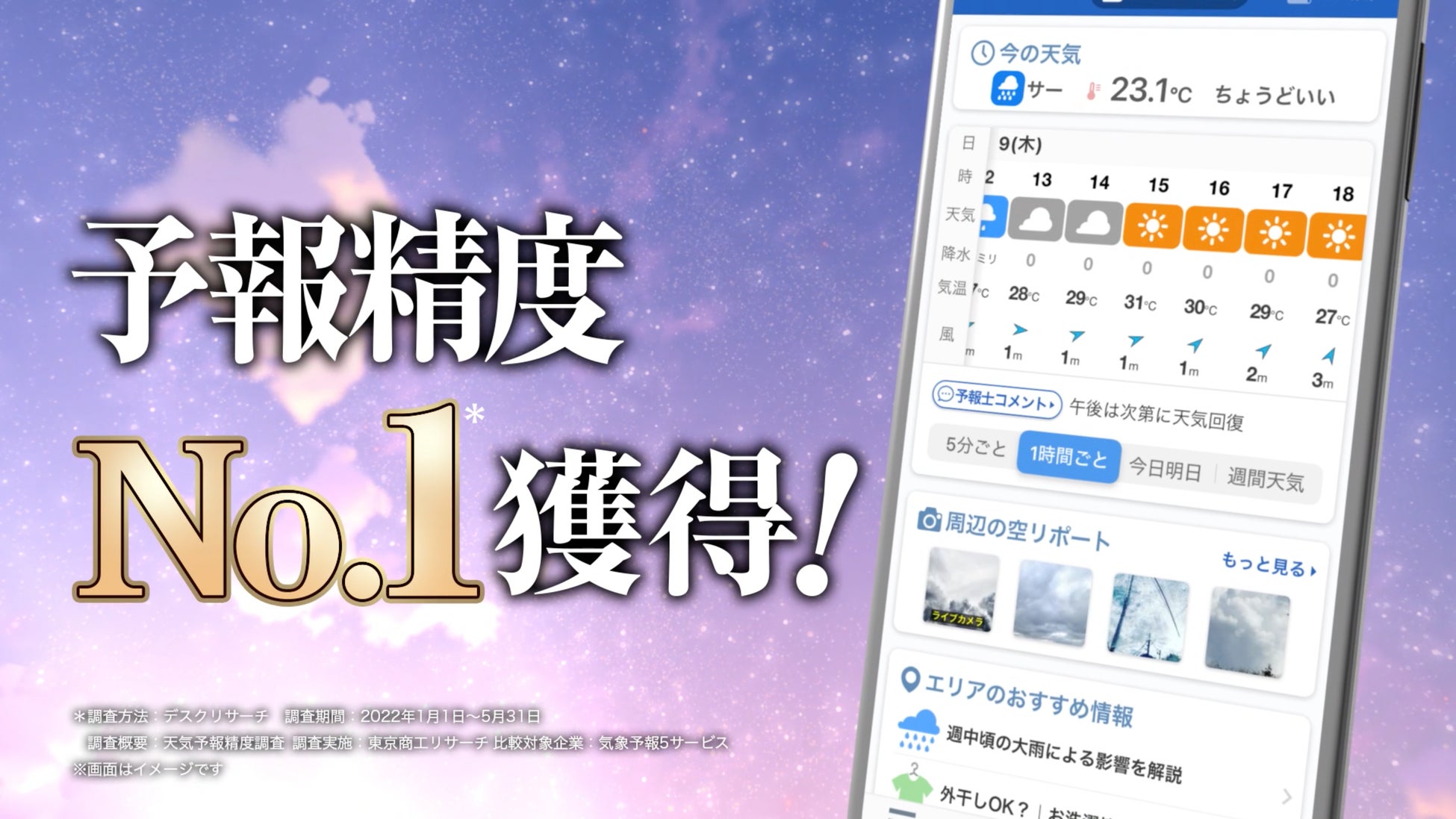
Task: Switch to the 今日明日 forecast tab
Action: coord(1165,470)
